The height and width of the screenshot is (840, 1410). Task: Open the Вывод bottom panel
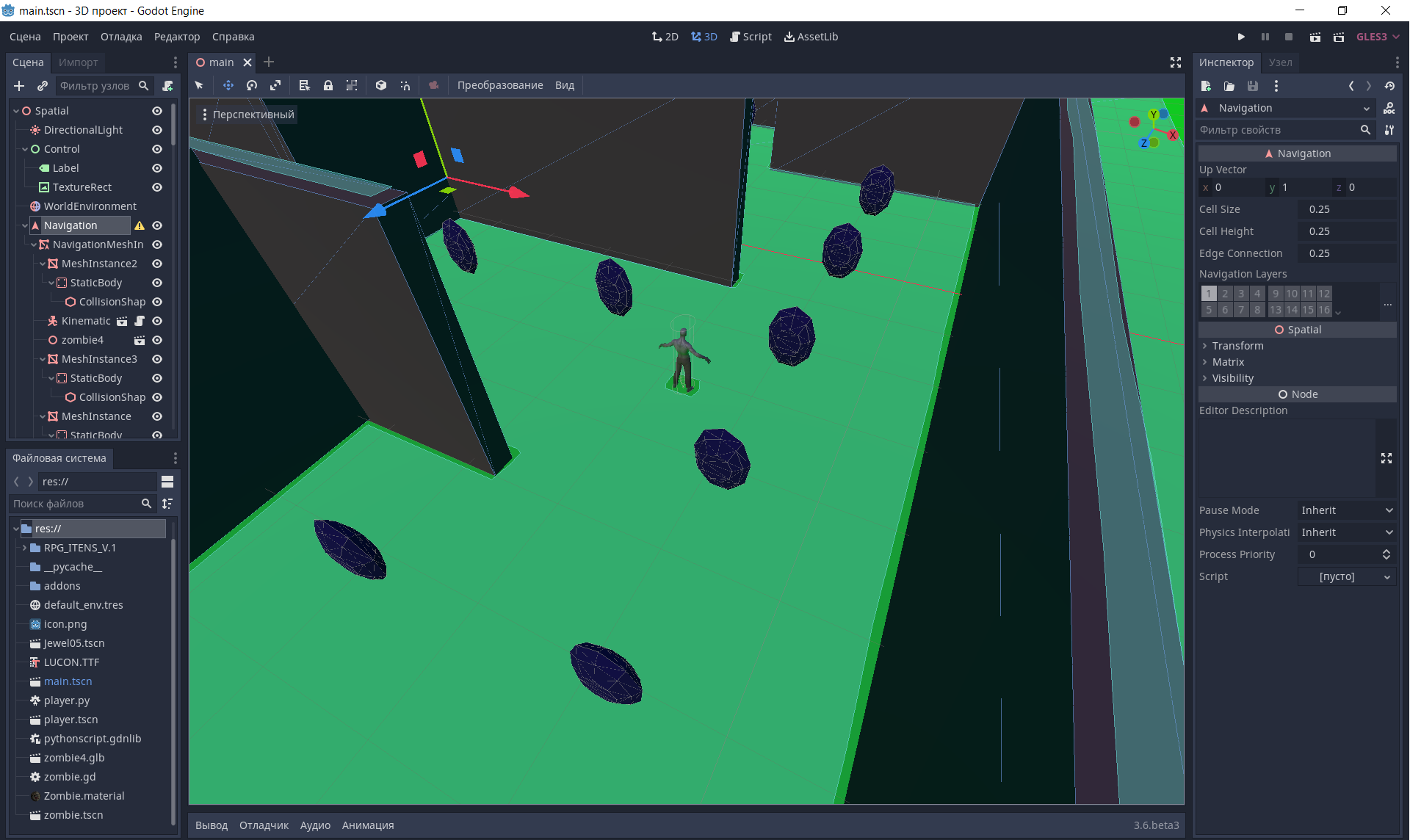coord(211,825)
